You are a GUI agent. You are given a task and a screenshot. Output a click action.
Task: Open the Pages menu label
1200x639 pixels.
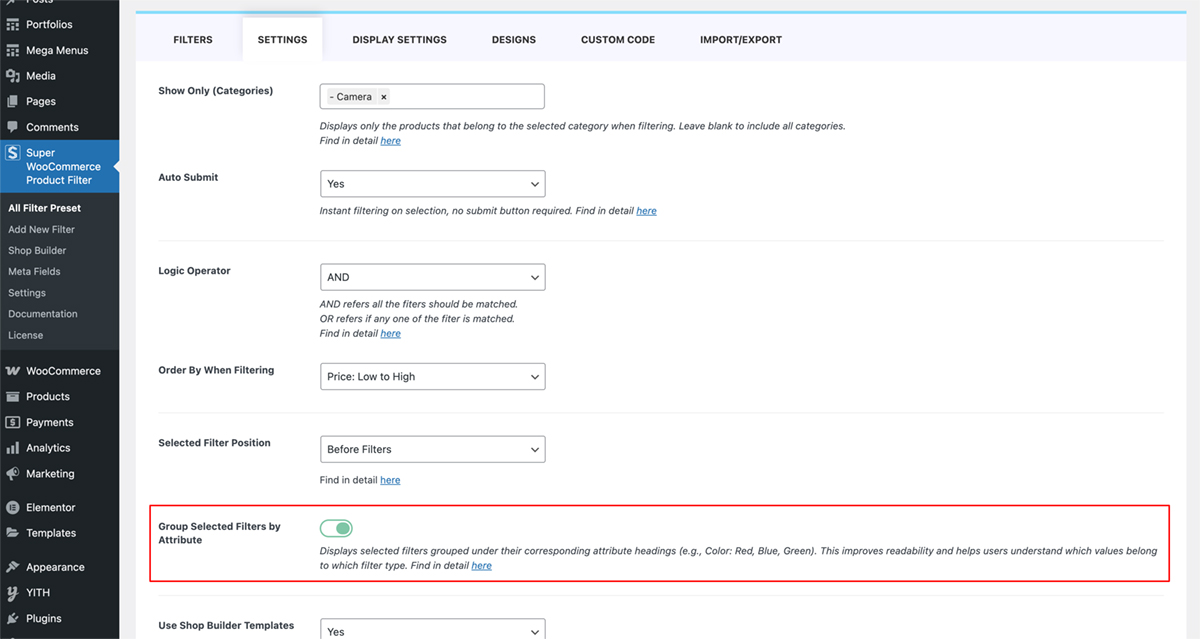point(41,102)
